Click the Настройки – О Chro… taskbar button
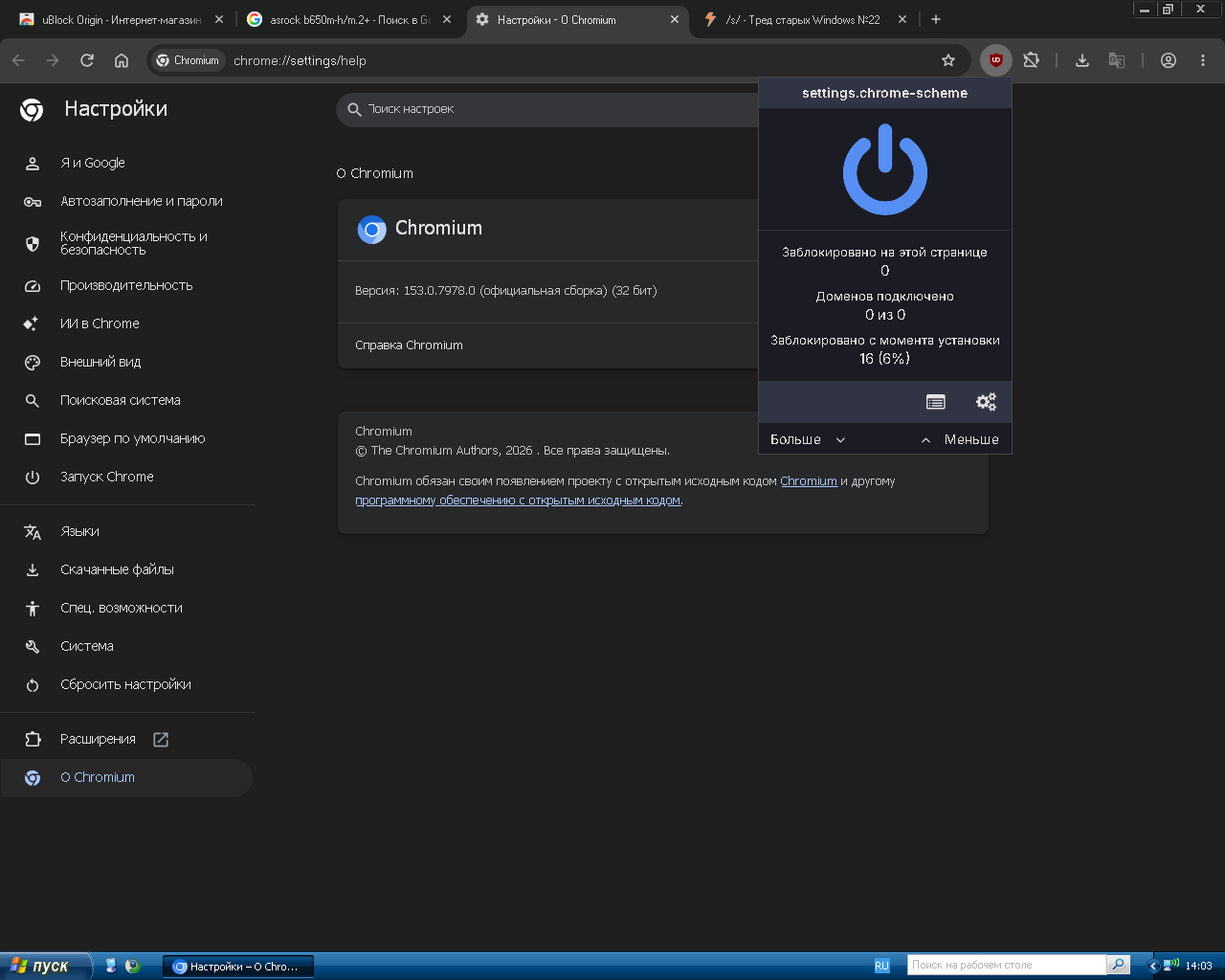Screen dimensions: 1225x980 tap(238, 967)
